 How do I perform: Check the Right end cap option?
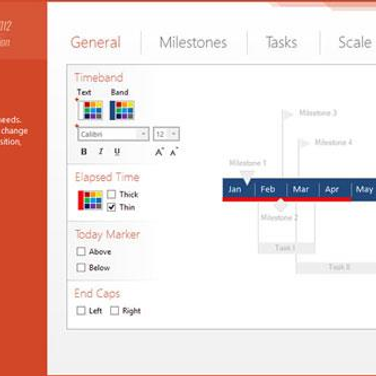[x=114, y=311]
